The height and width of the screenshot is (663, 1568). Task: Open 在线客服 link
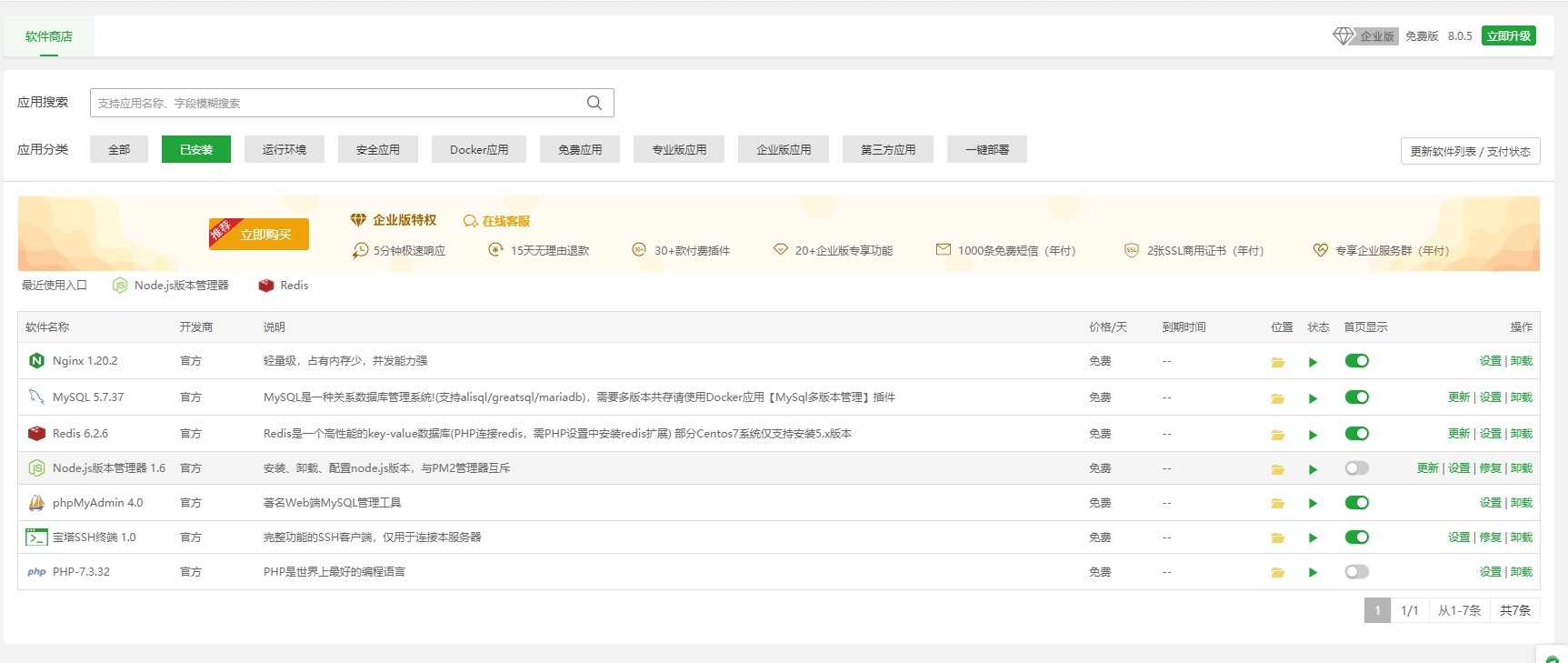[496, 221]
